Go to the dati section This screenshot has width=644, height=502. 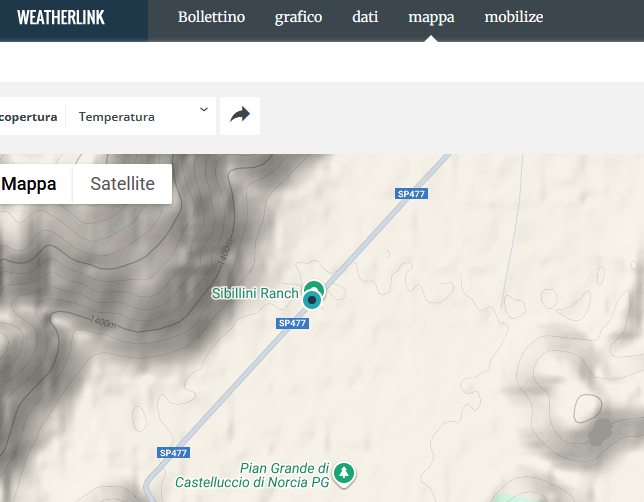pos(365,17)
